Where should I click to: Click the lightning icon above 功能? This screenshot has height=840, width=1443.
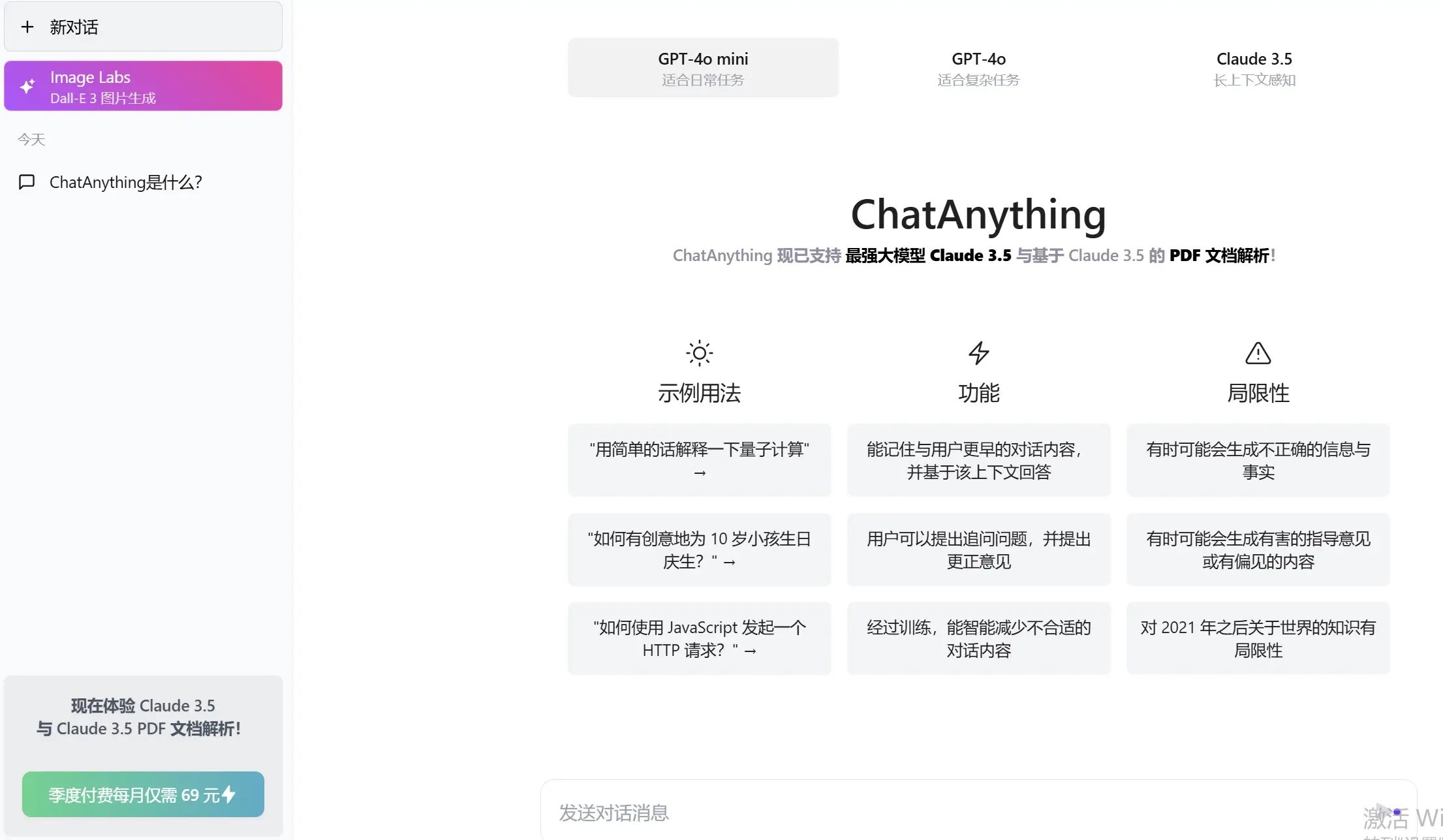(978, 353)
